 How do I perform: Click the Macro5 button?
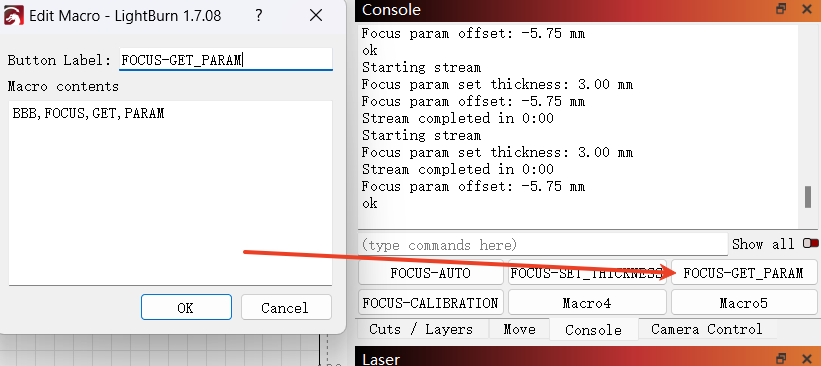[x=743, y=303]
